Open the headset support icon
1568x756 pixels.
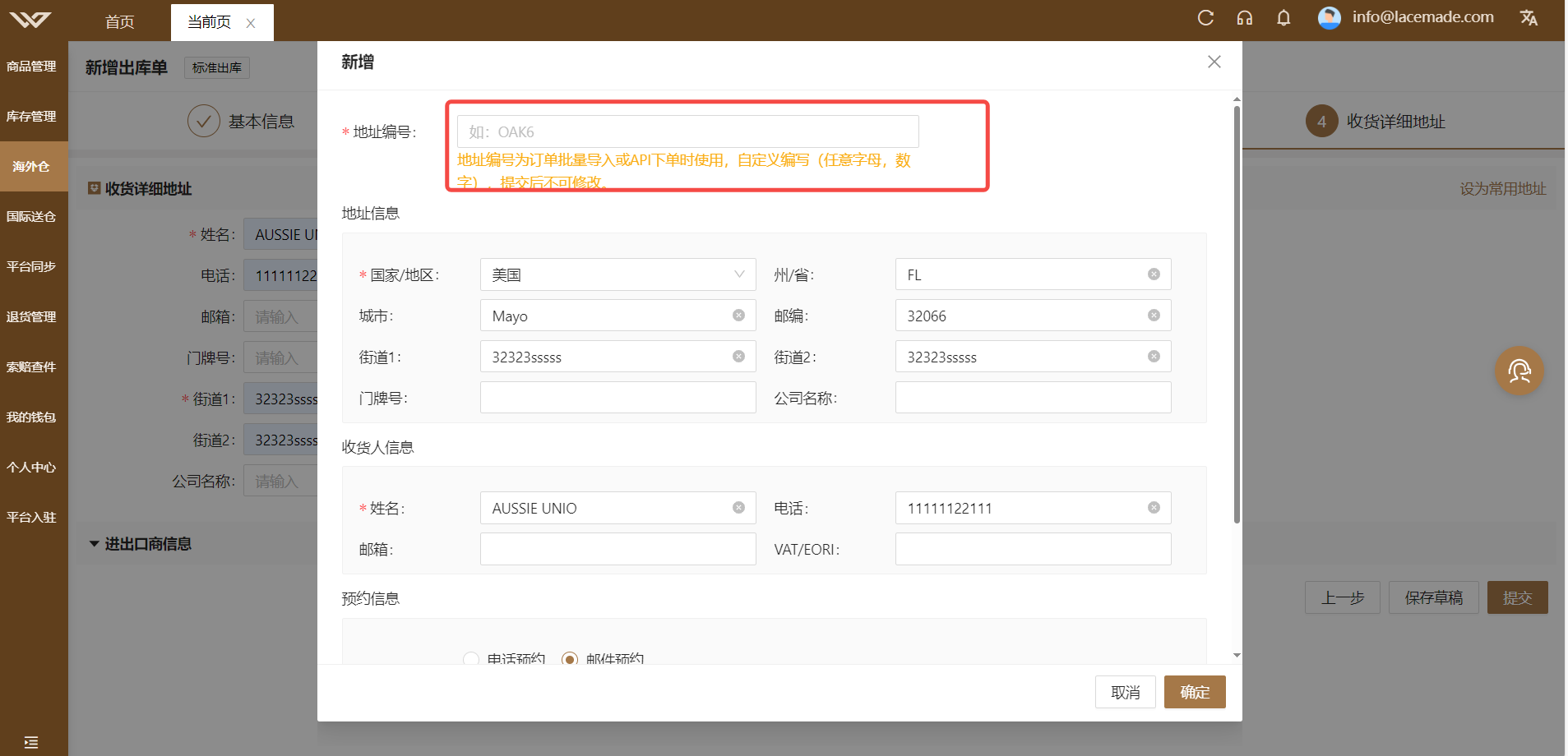(x=1245, y=18)
